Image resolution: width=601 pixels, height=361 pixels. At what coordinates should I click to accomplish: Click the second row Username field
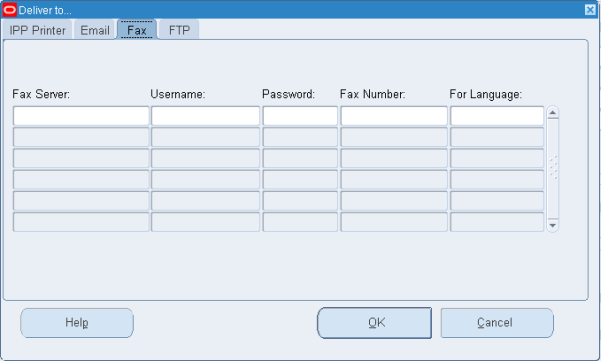point(205,137)
